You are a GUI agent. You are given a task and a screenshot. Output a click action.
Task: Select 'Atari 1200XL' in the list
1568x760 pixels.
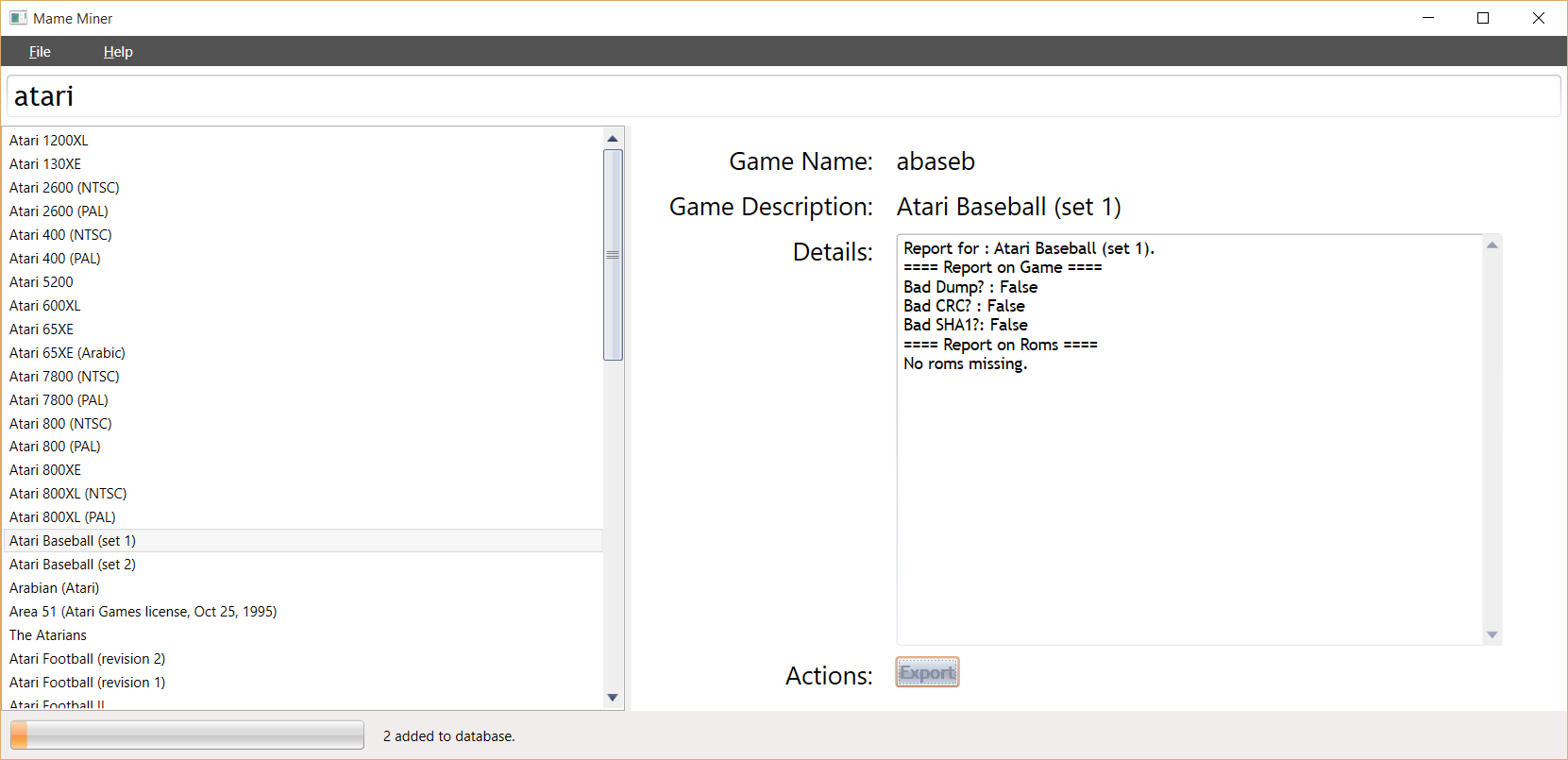(x=303, y=141)
